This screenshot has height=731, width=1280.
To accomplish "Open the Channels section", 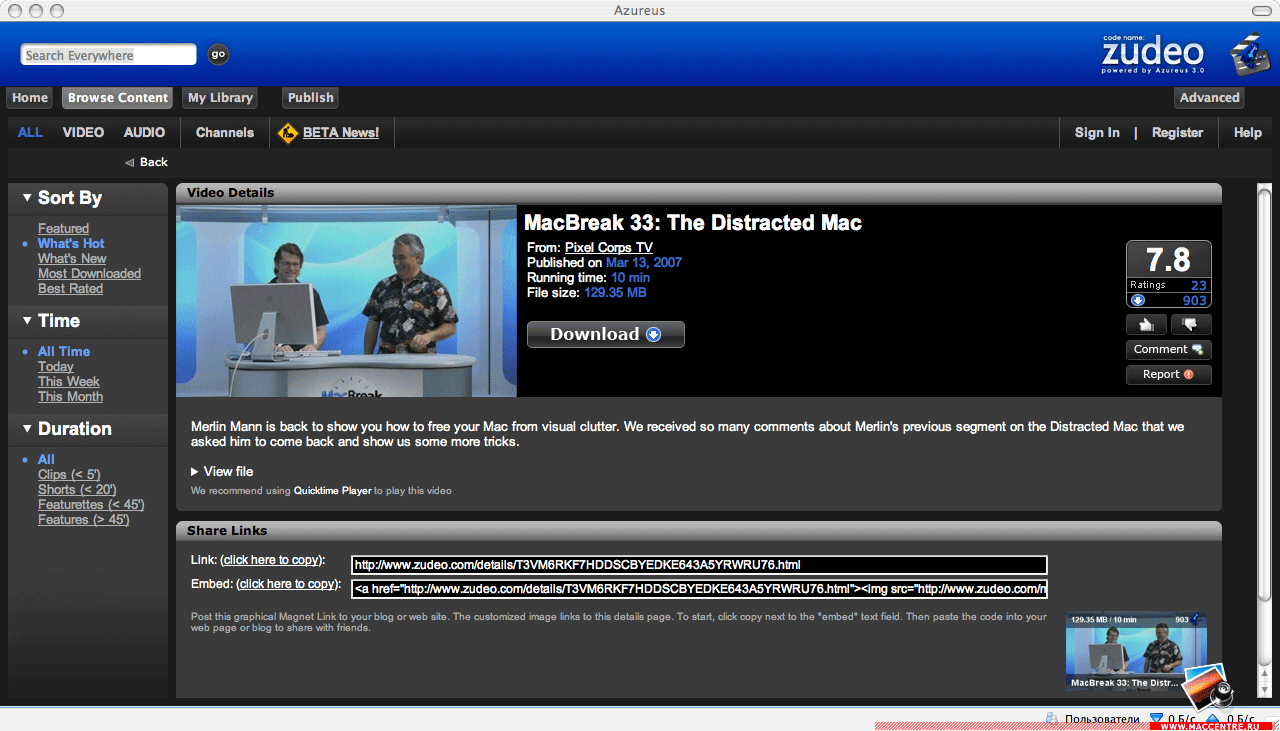I will (225, 132).
